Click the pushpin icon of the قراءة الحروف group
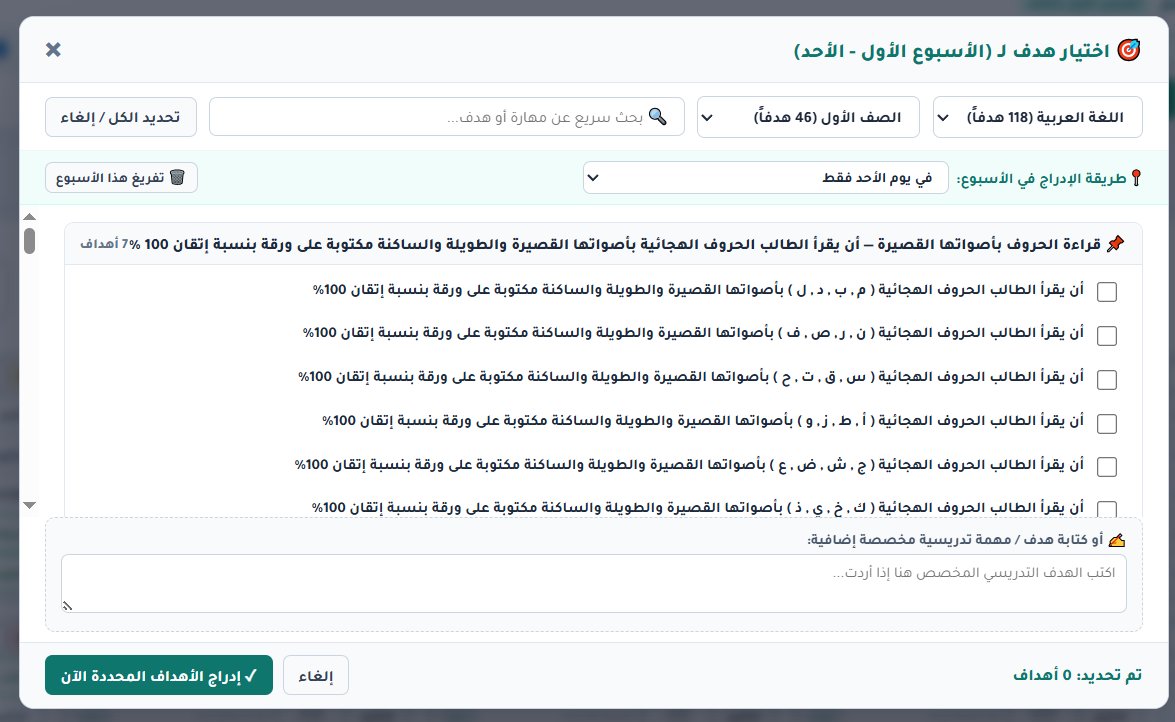 [1115, 244]
